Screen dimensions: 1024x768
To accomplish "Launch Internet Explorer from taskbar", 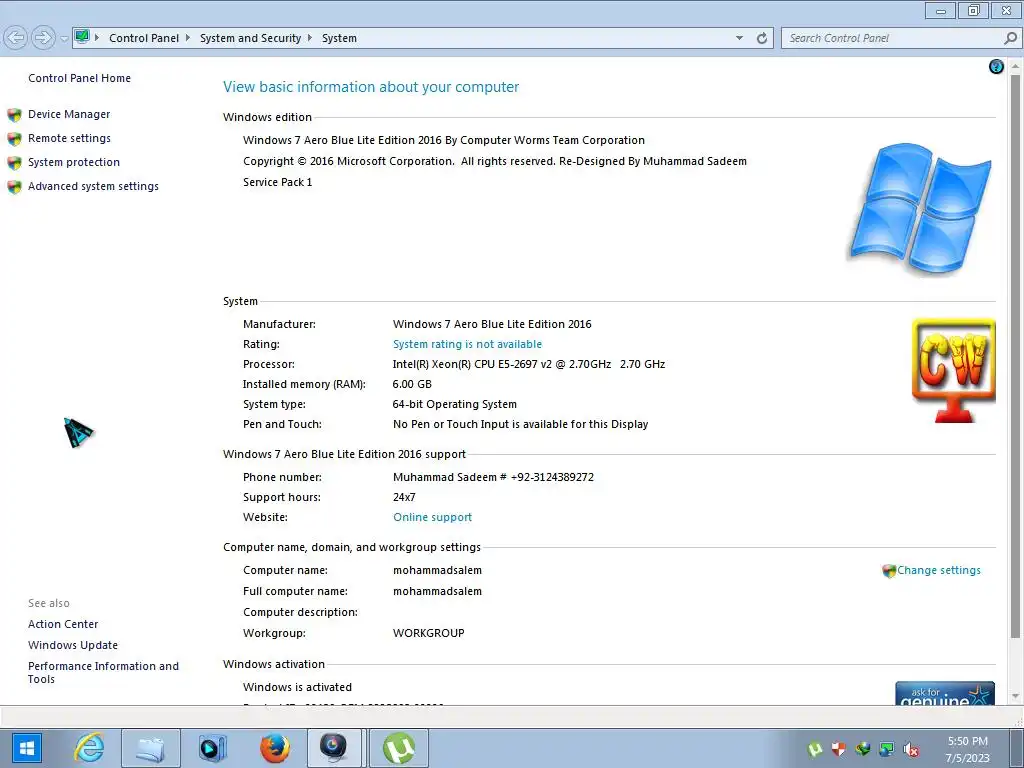I will 89,748.
